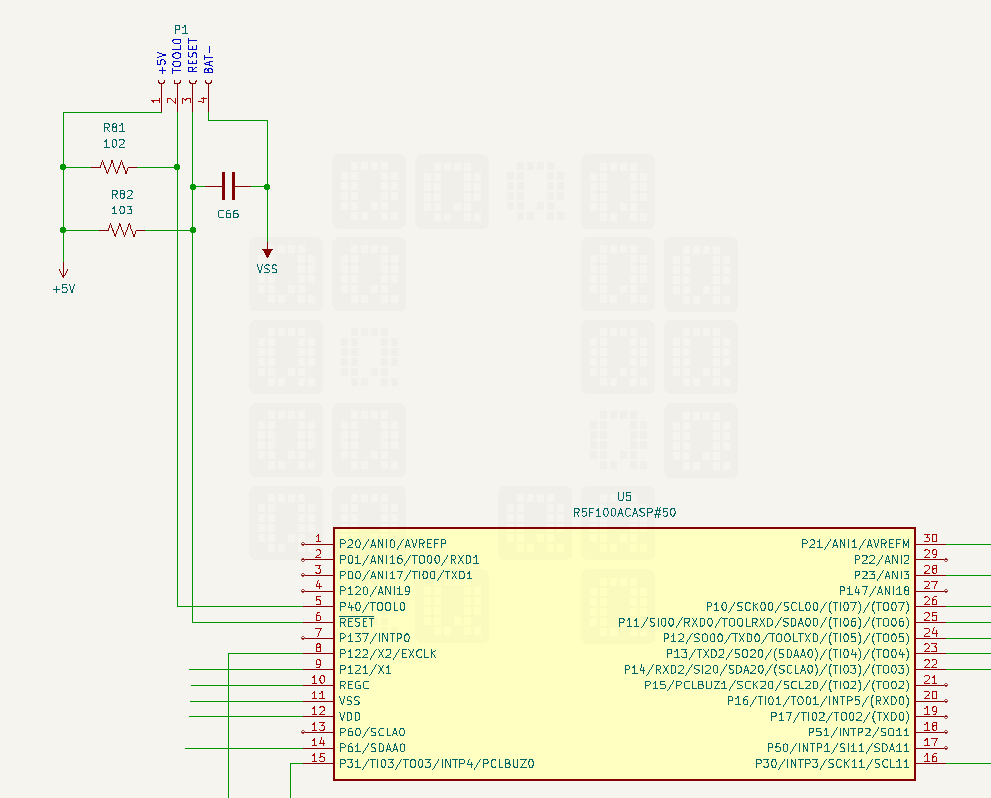Click the R81 value label 102

pyautogui.click(x=114, y=144)
